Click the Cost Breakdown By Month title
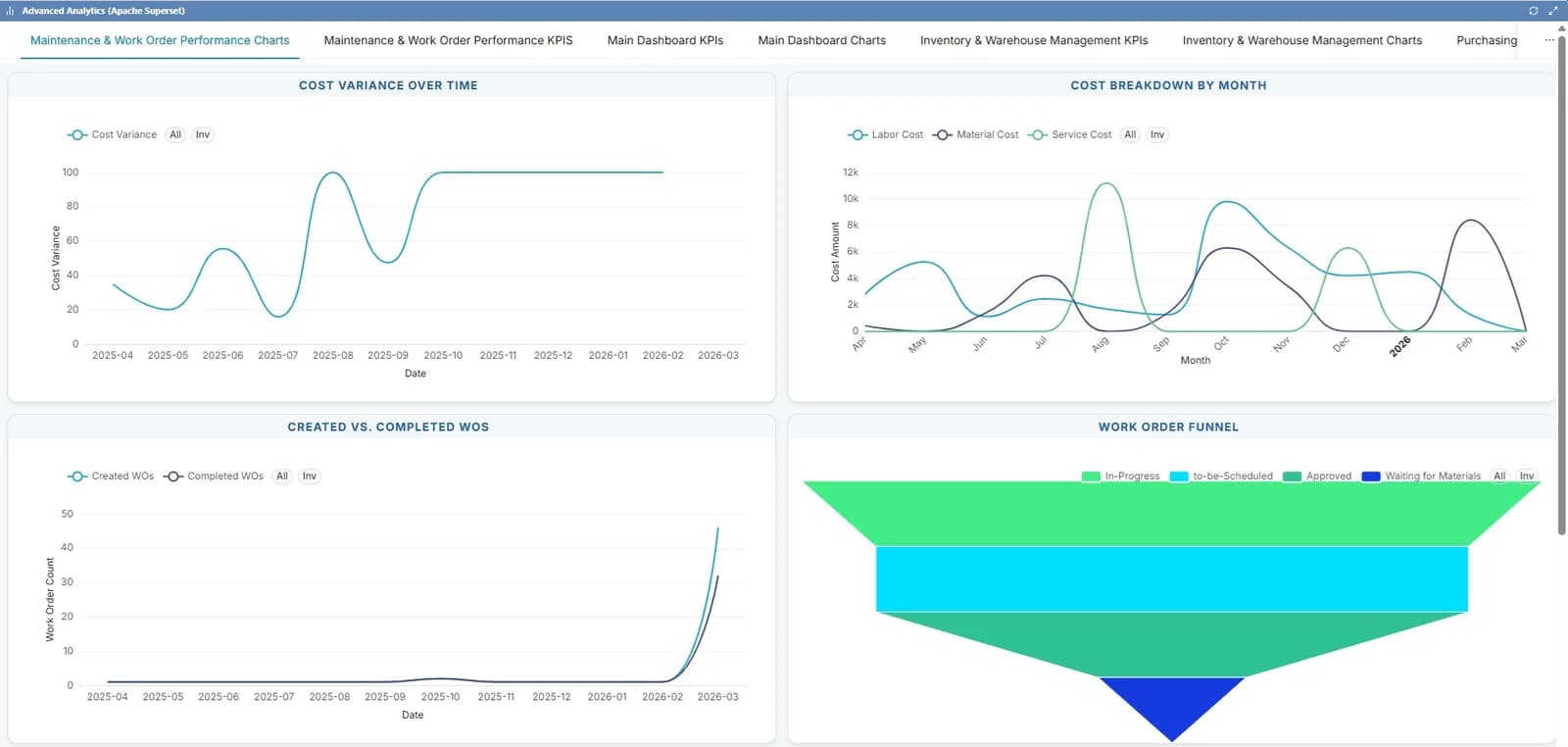 [1168, 85]
